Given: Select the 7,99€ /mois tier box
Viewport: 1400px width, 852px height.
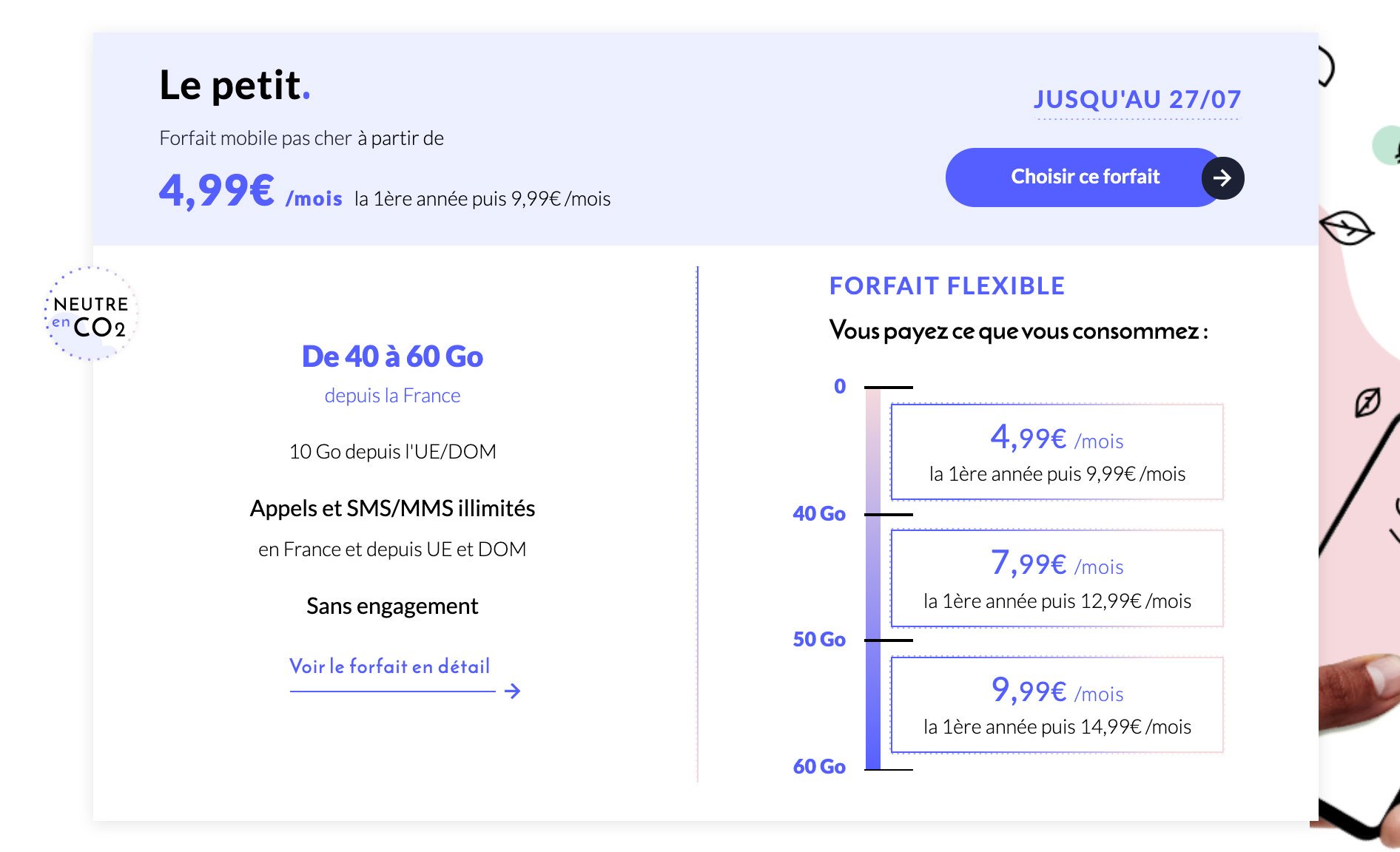Looking at the screenshot, I should 1057,578.
